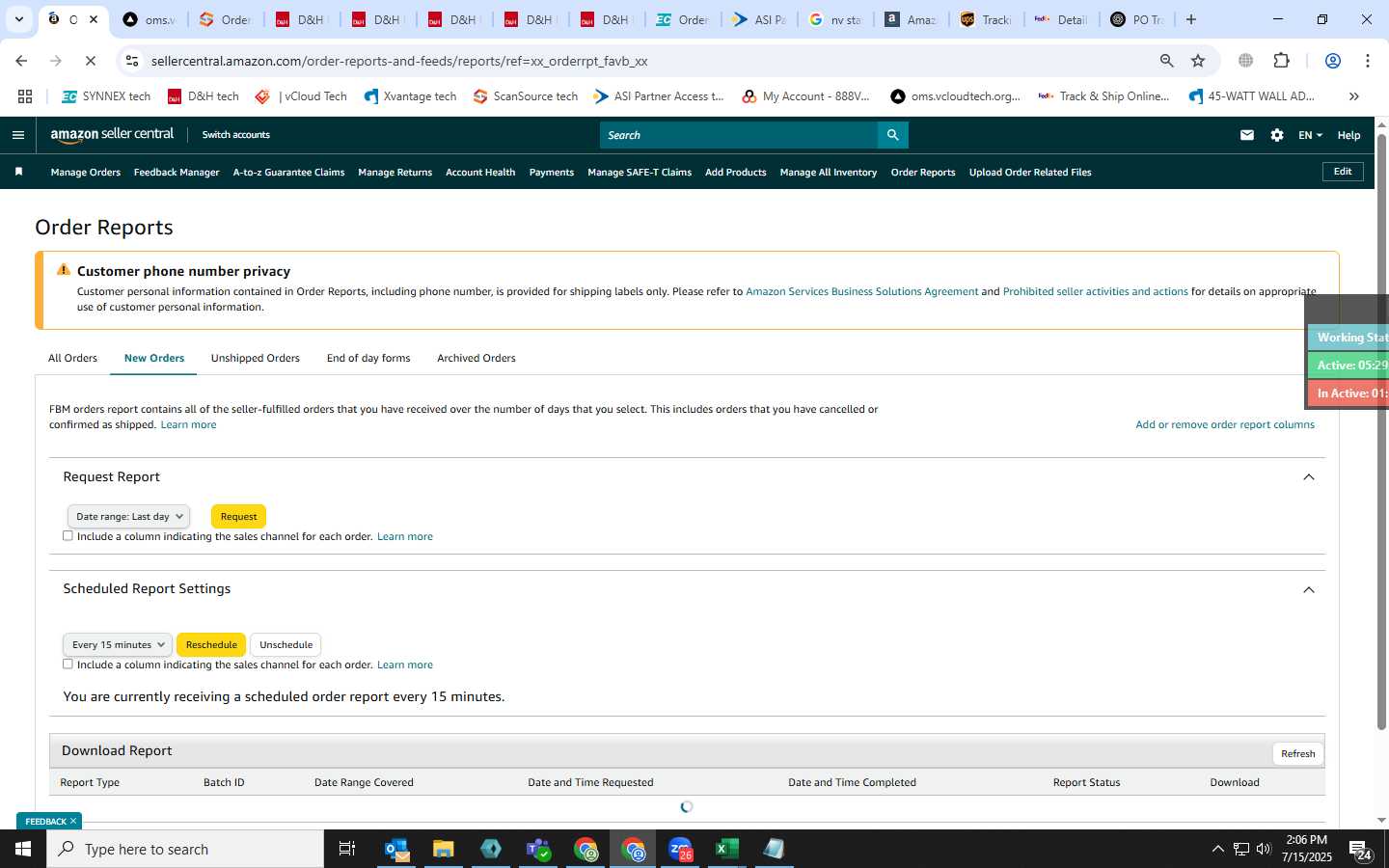Open the Archived Orders tab

click(477, 358)
